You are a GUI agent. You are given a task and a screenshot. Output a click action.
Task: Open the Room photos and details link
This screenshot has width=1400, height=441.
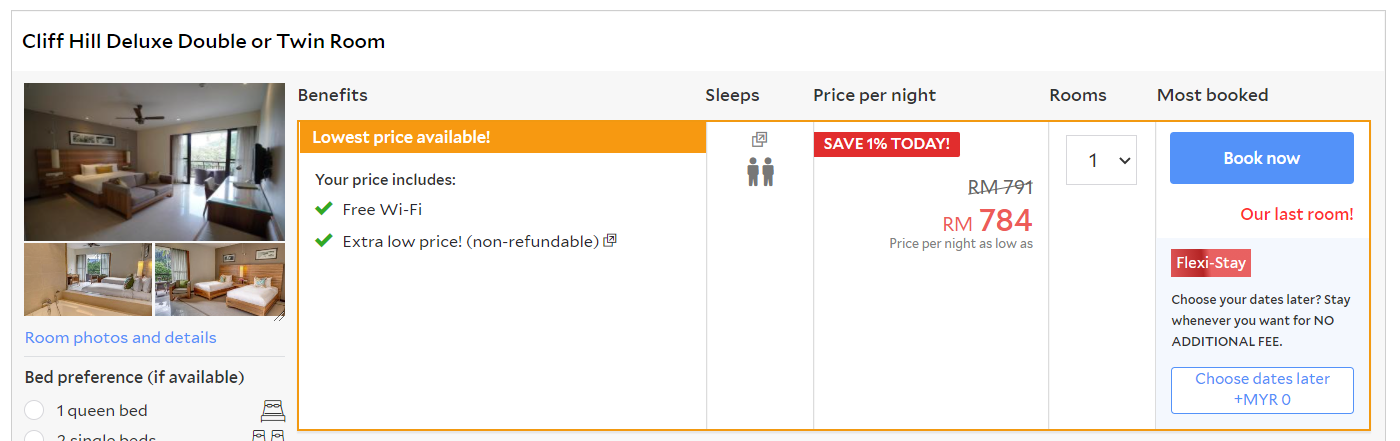click(120, 338)
